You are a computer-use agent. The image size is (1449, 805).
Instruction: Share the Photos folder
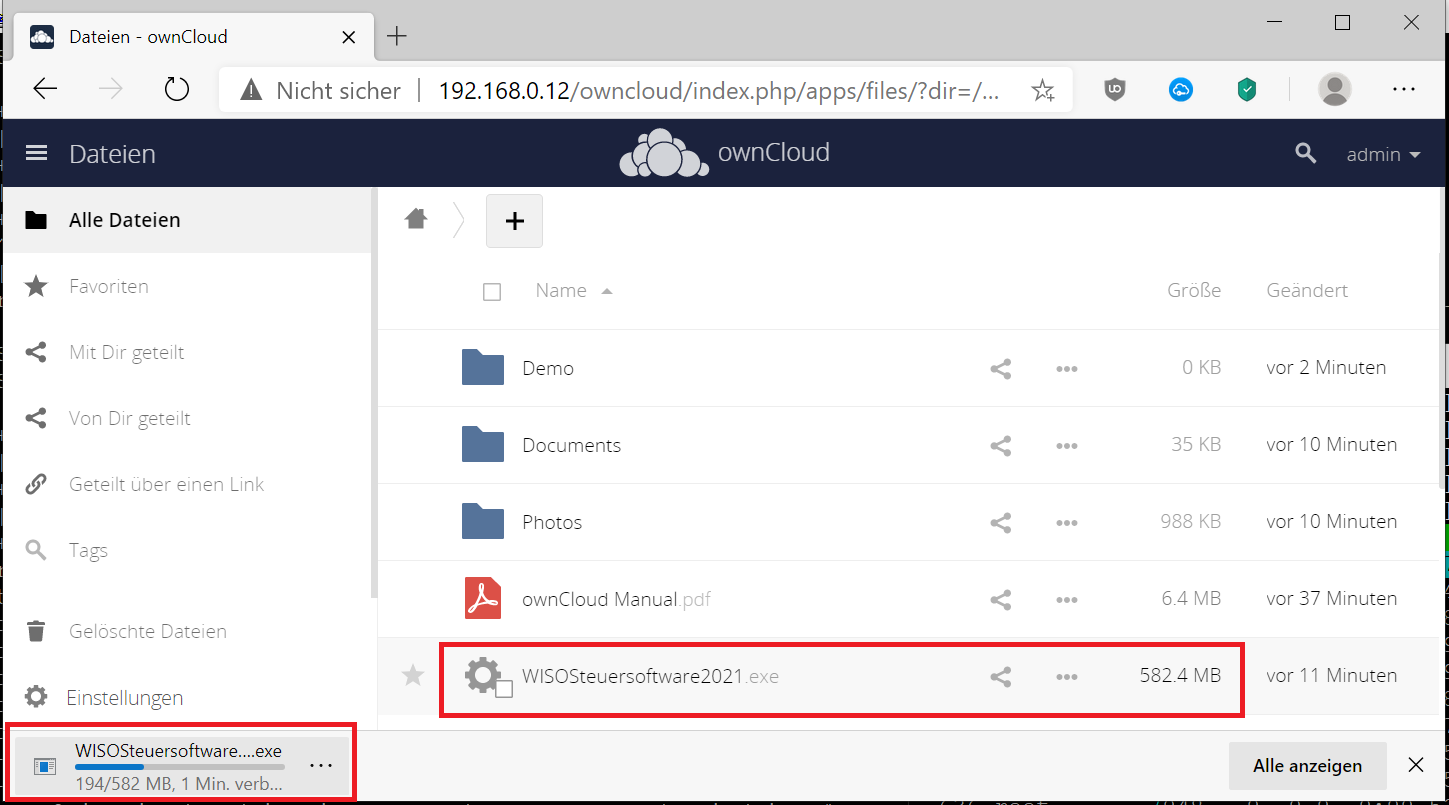(1000, 522)
